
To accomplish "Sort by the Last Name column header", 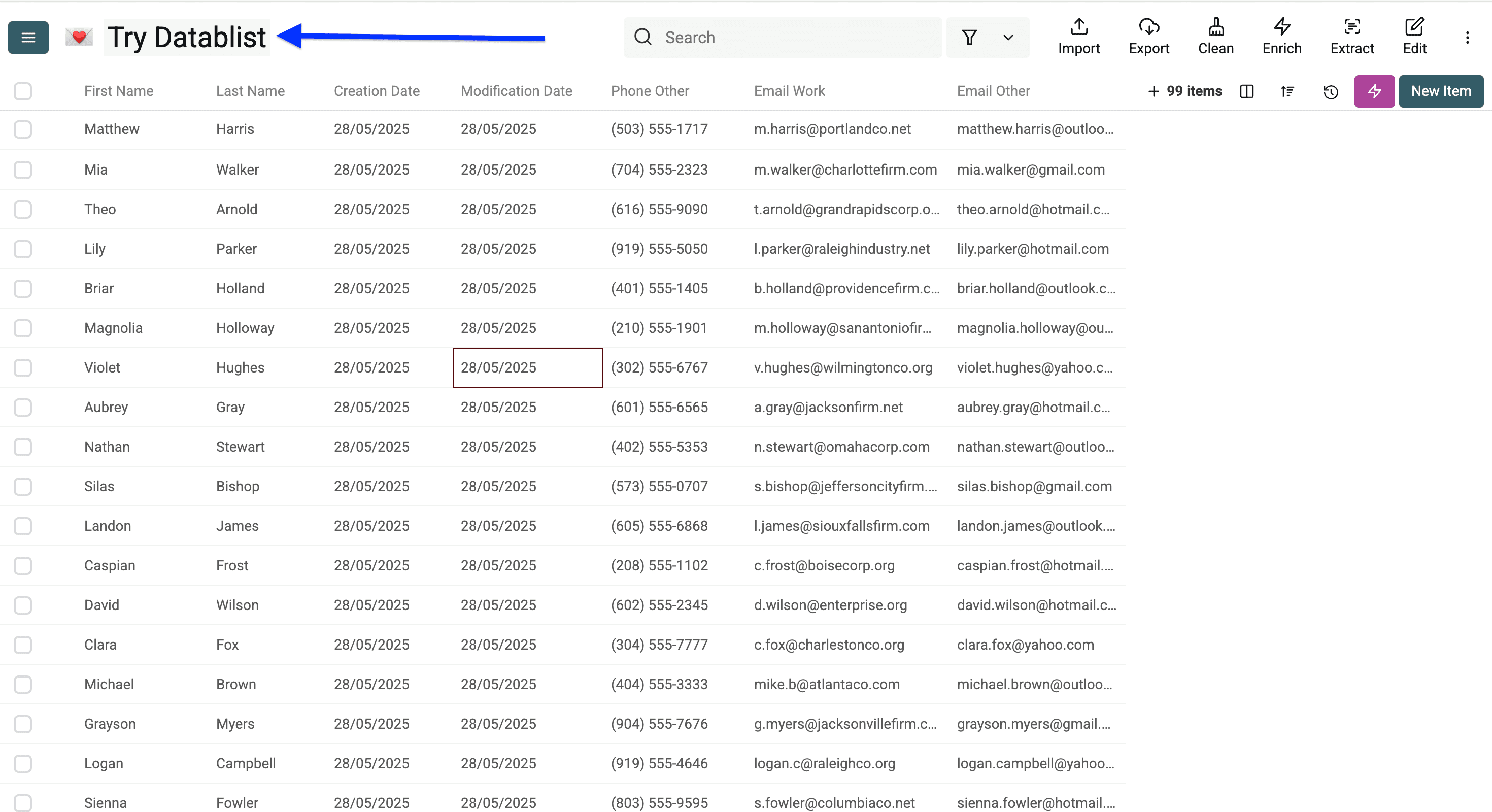I will point(250,91).
